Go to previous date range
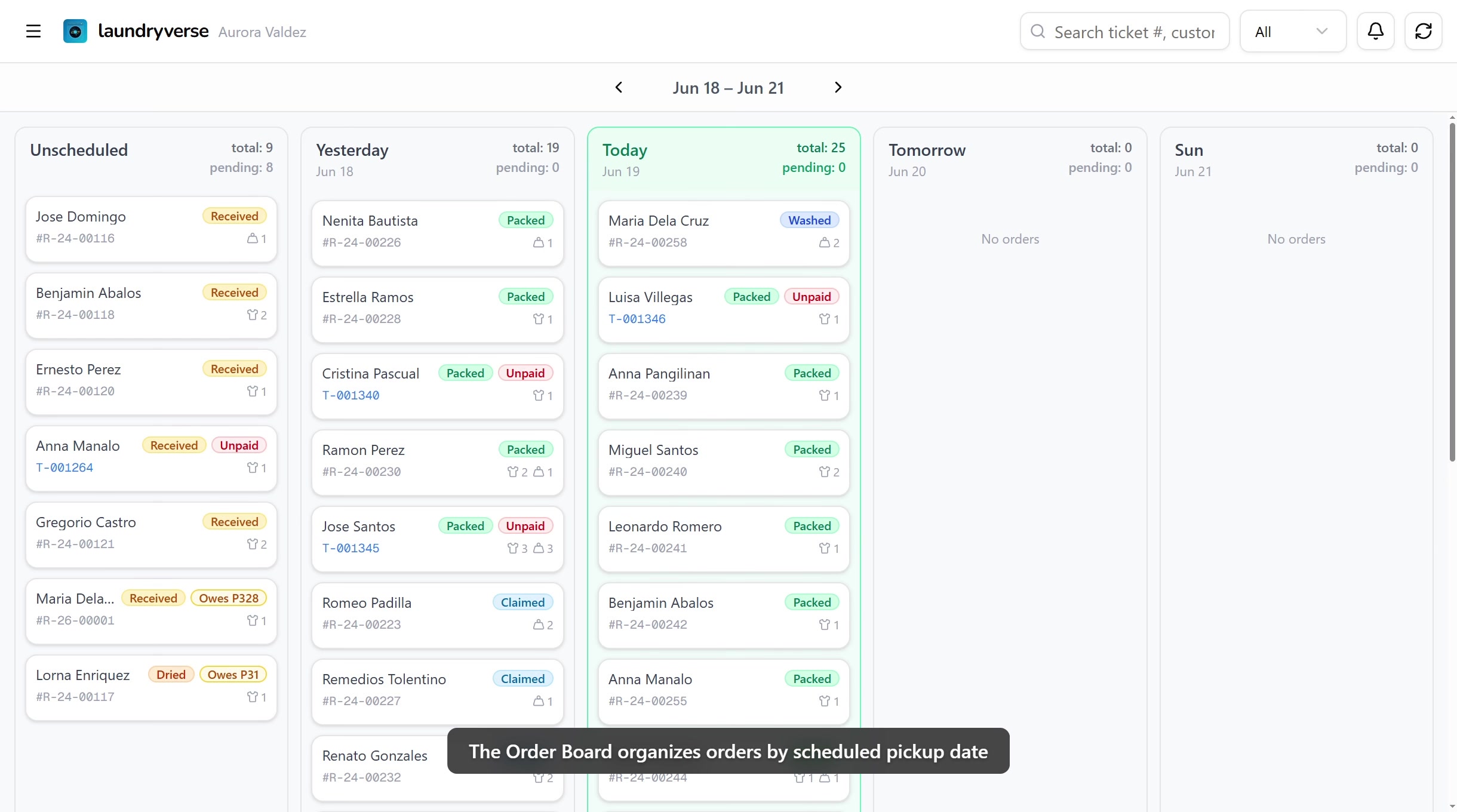Image resolution: width=1457 pixels, height=812 pixels. pyautogui.click(x=619, y=88)
